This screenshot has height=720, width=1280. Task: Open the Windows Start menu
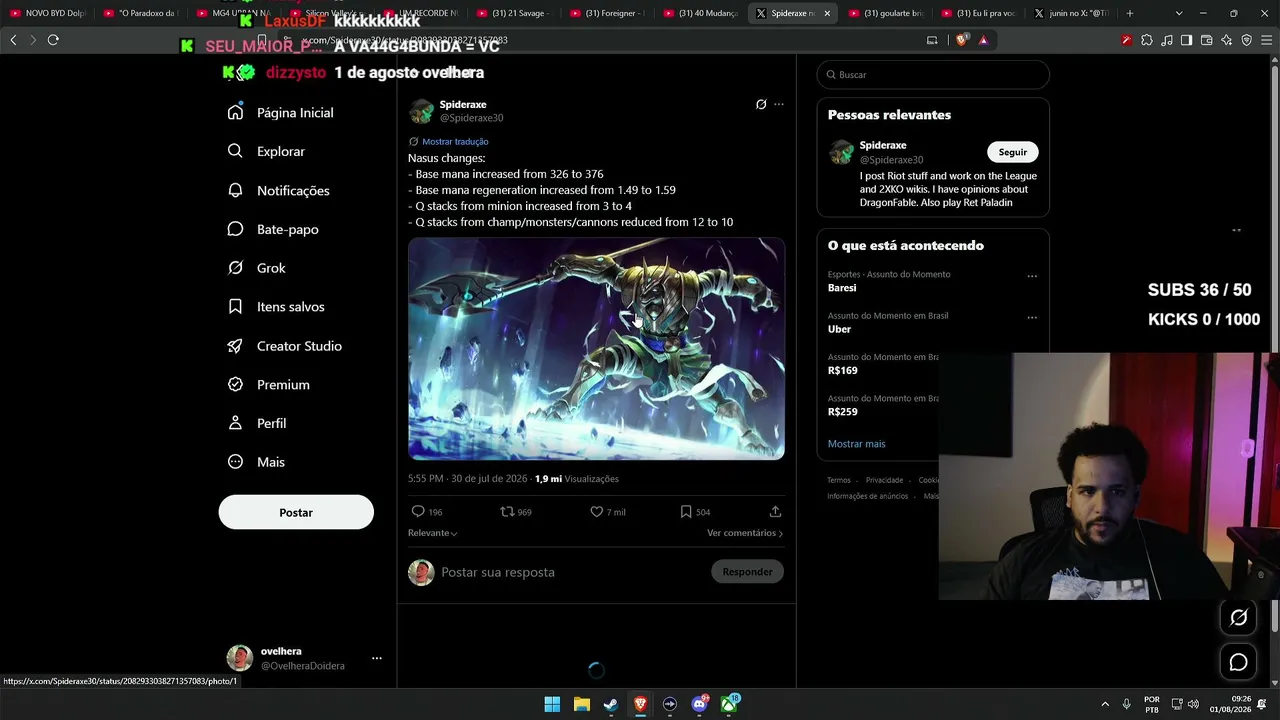(x=552, y=704)
